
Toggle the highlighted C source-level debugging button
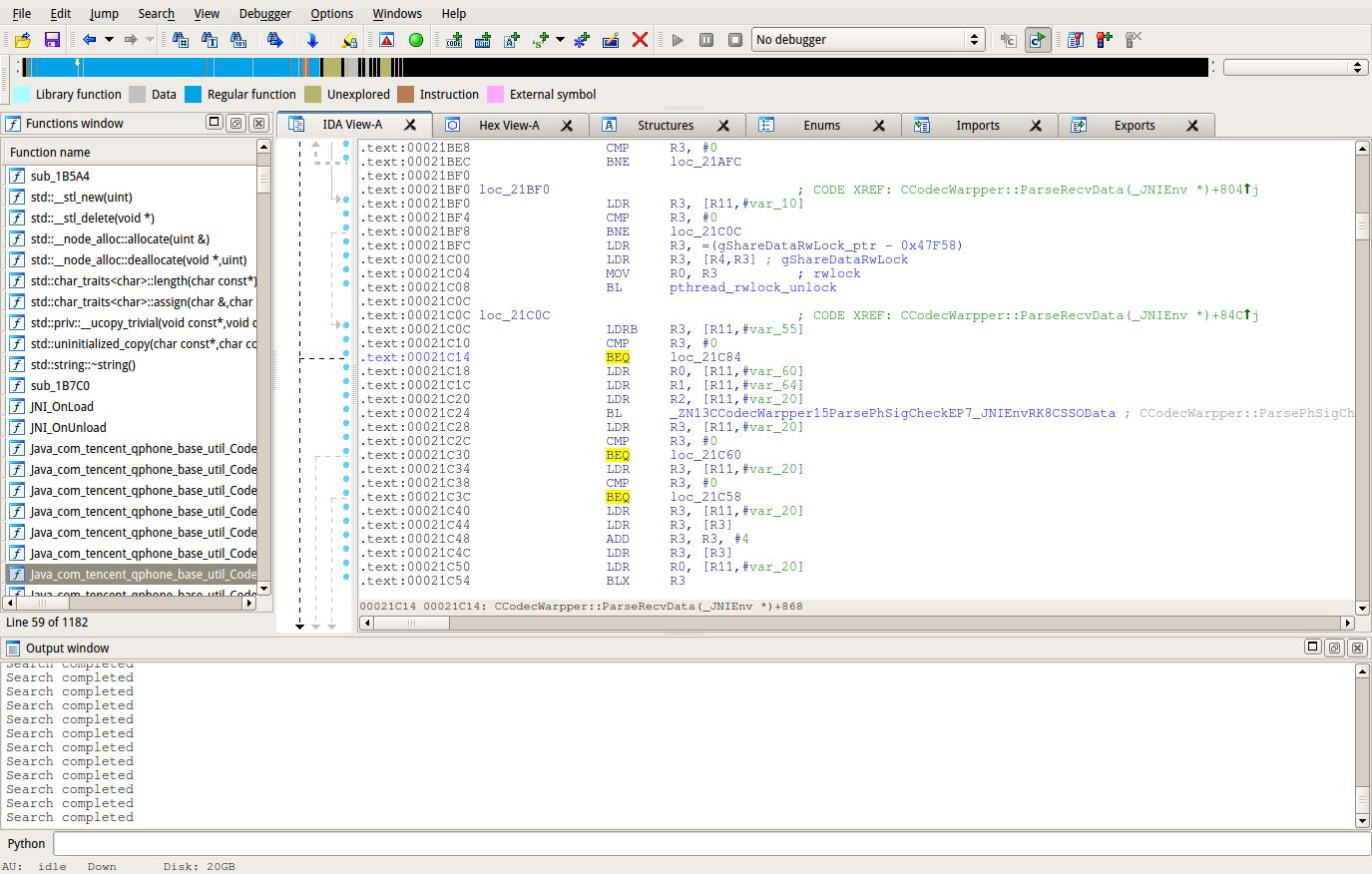point(1038,40)
